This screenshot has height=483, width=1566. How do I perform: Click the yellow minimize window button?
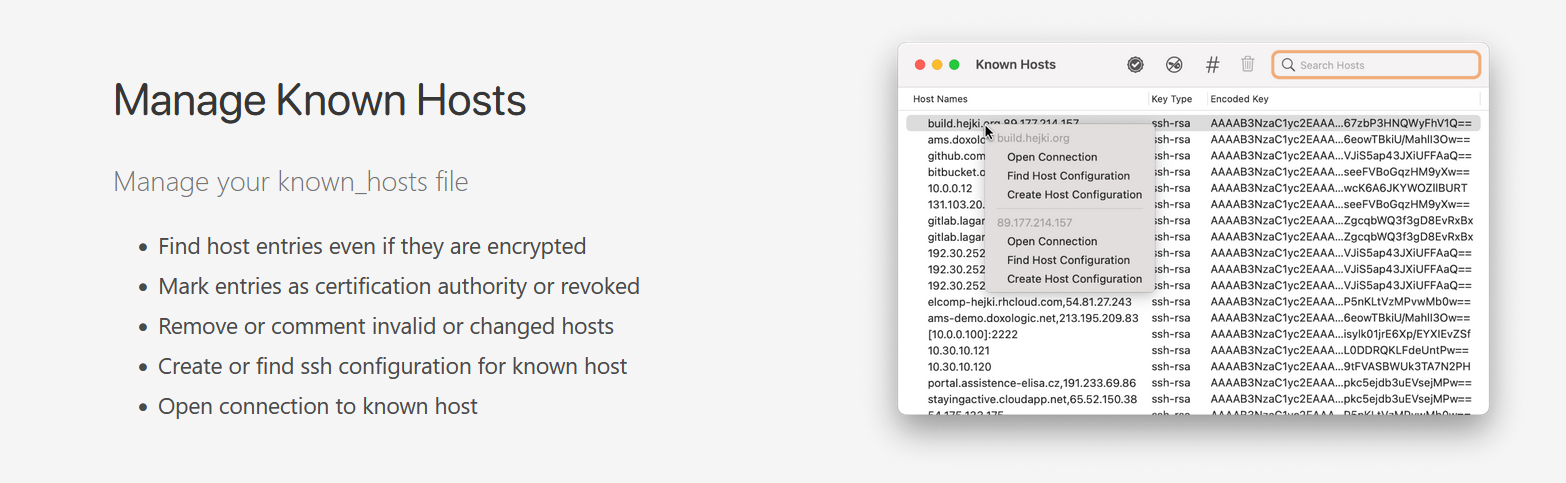tap(937, 65)
